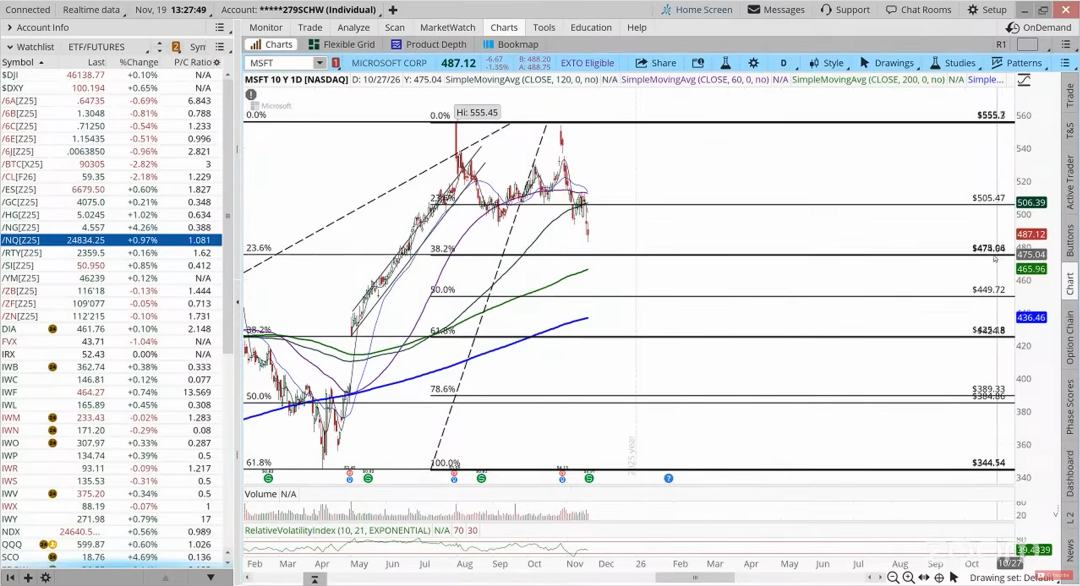Sort watchlist by %Change column header
Screen dimensions: 1080x586
click(x=138, y=62)
